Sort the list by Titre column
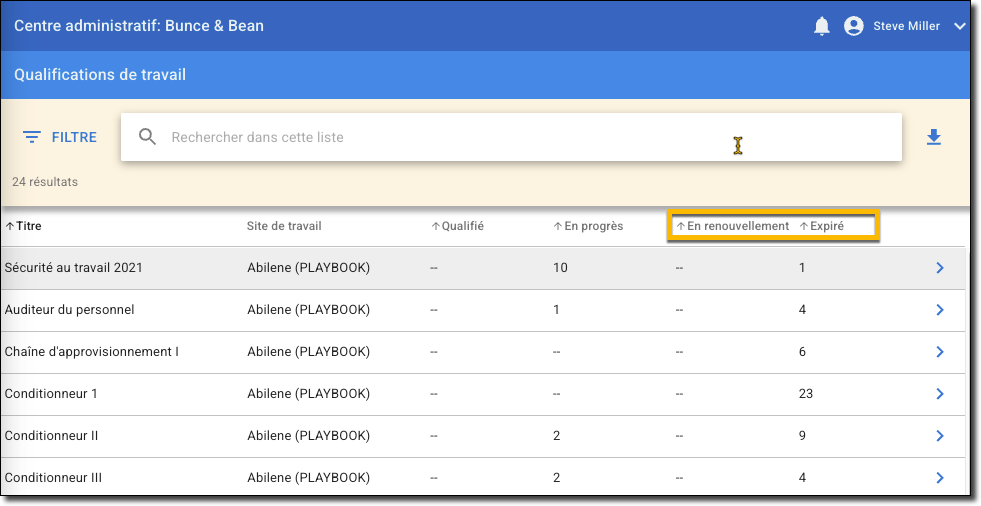Viewport: 981px width, 506px height. pyautogui.click(x=24, y=226)
